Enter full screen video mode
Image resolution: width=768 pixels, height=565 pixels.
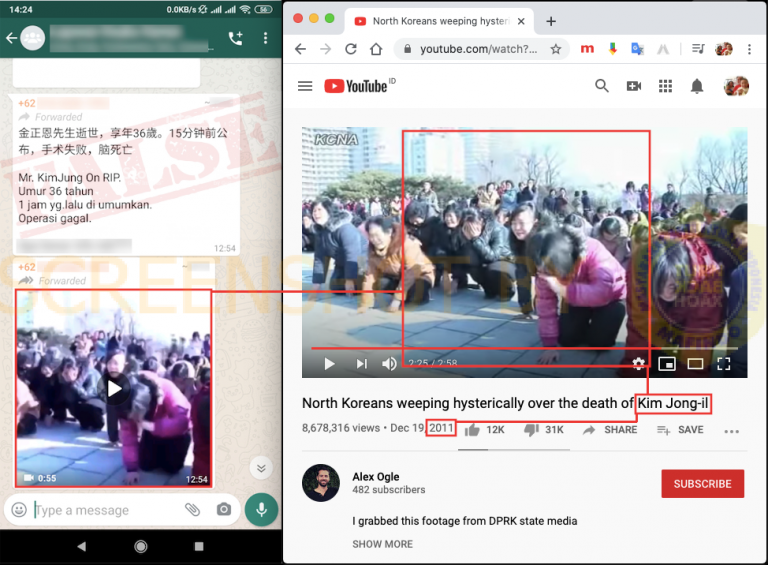[723, 364]
